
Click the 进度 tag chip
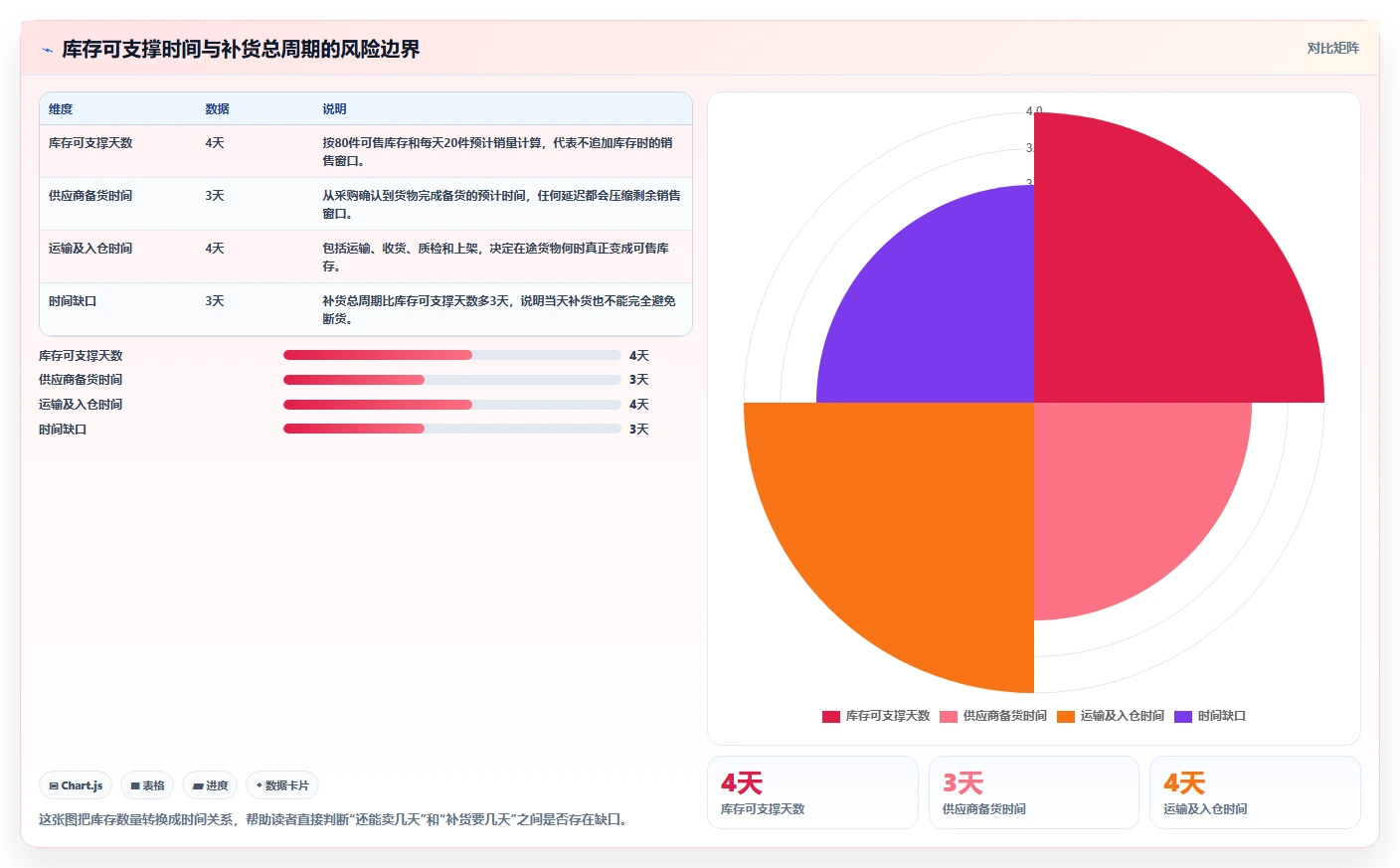[x=210, y=785]
